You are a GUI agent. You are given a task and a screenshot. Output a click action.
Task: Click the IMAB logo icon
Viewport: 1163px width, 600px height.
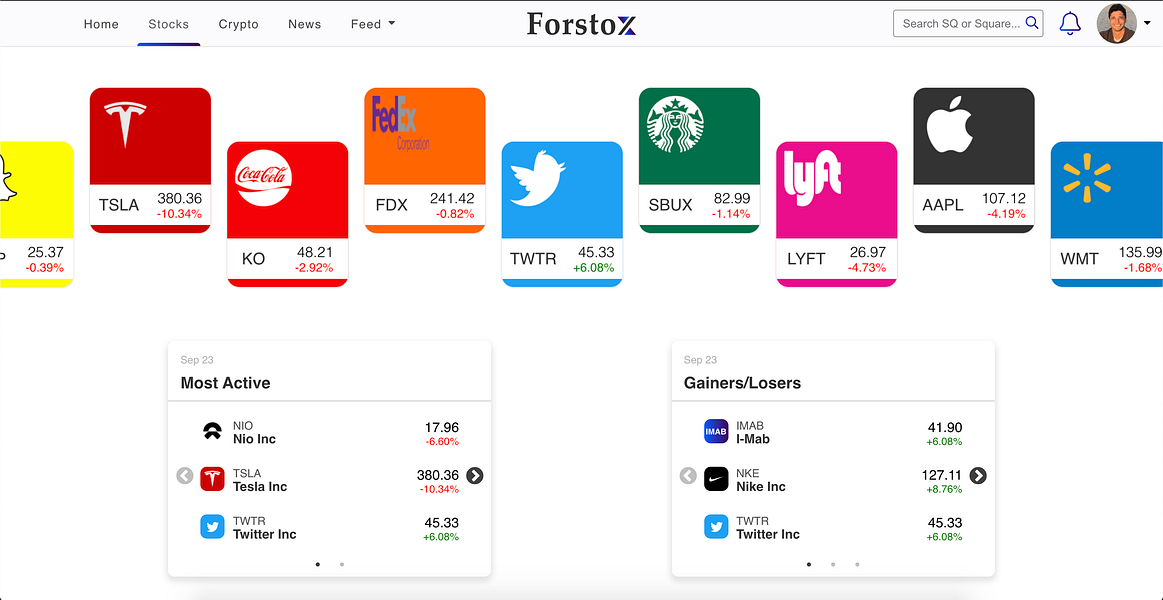(716, 432)
